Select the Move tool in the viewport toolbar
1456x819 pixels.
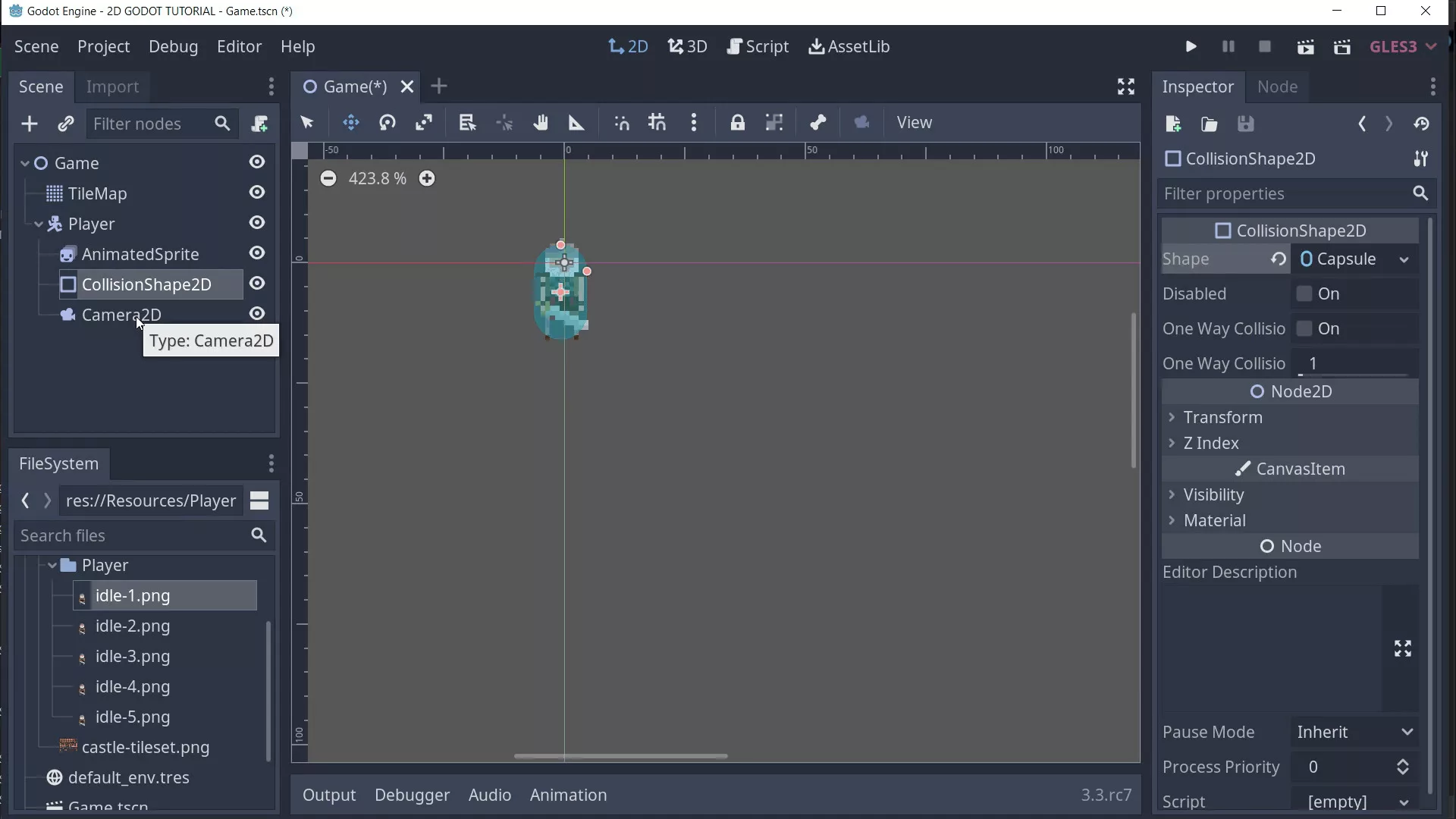(351, 123)
